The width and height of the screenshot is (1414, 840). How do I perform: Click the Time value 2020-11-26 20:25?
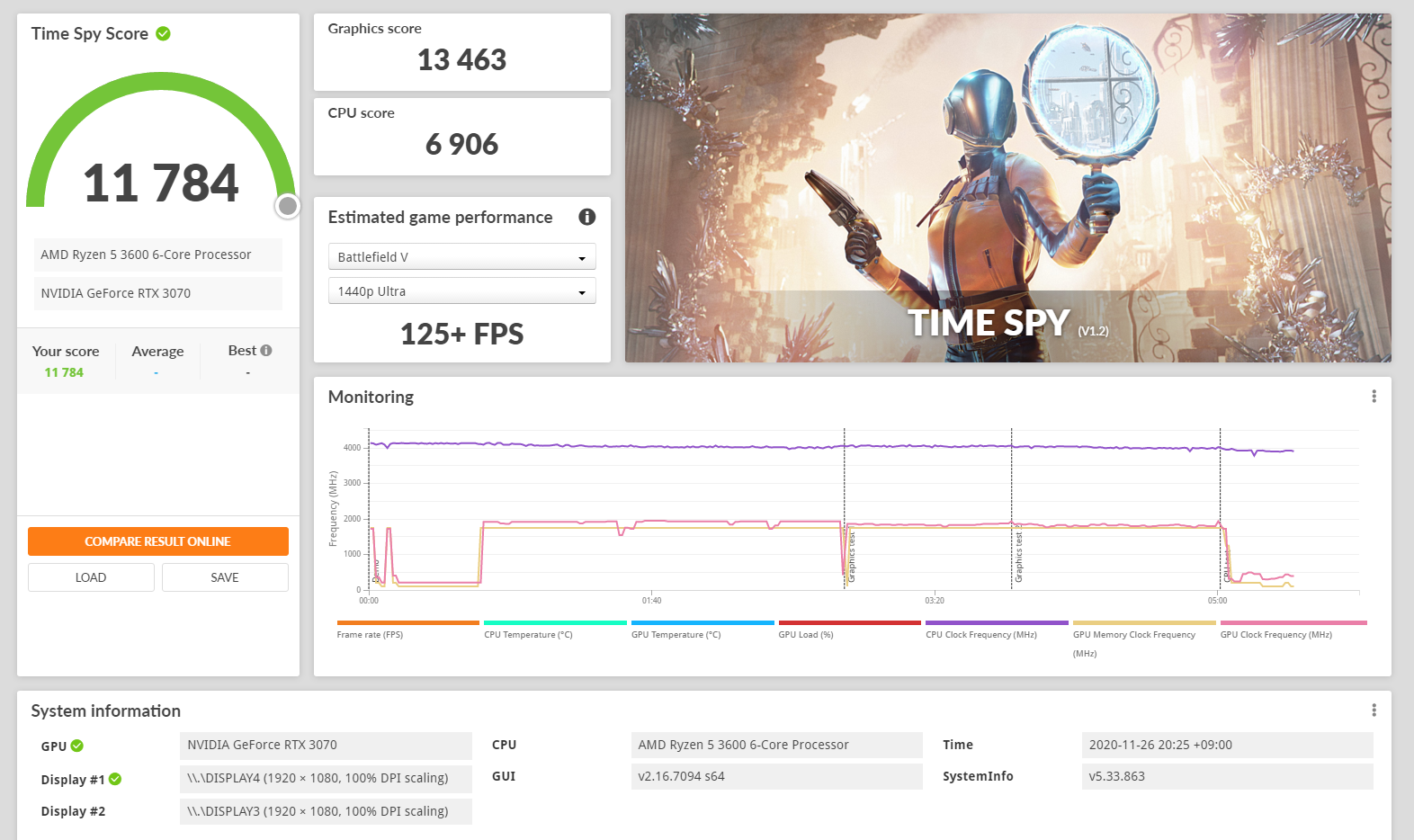[x=1227, y=745]
